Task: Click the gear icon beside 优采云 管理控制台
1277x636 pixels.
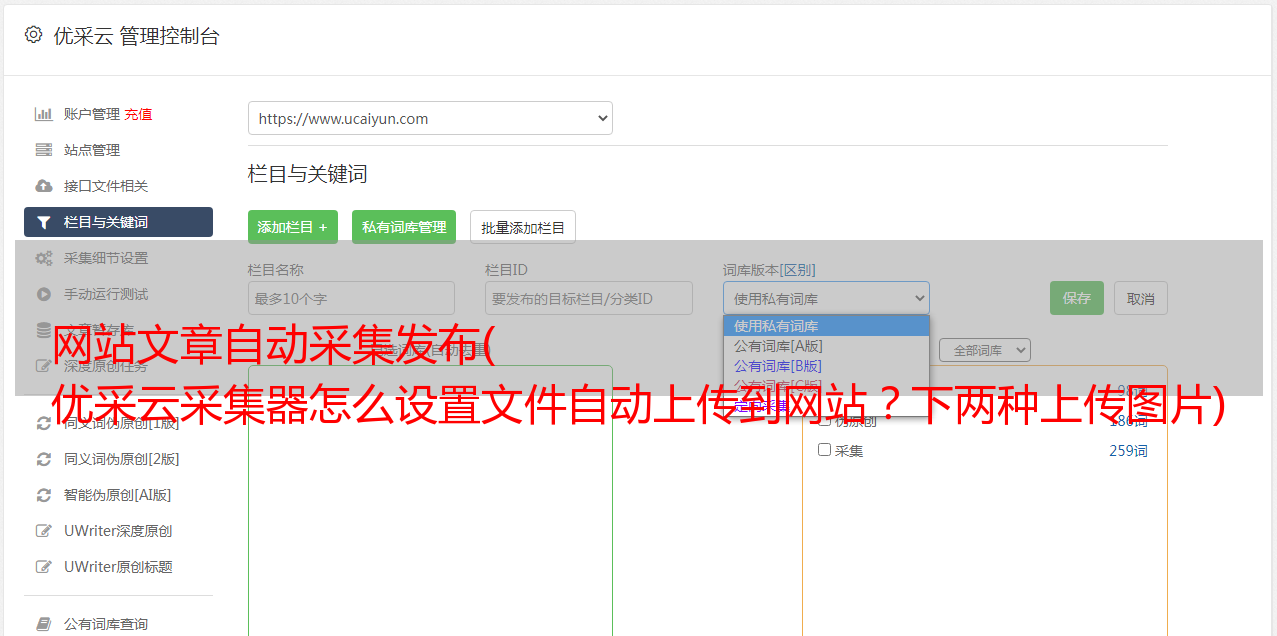Action: point(33,35)
